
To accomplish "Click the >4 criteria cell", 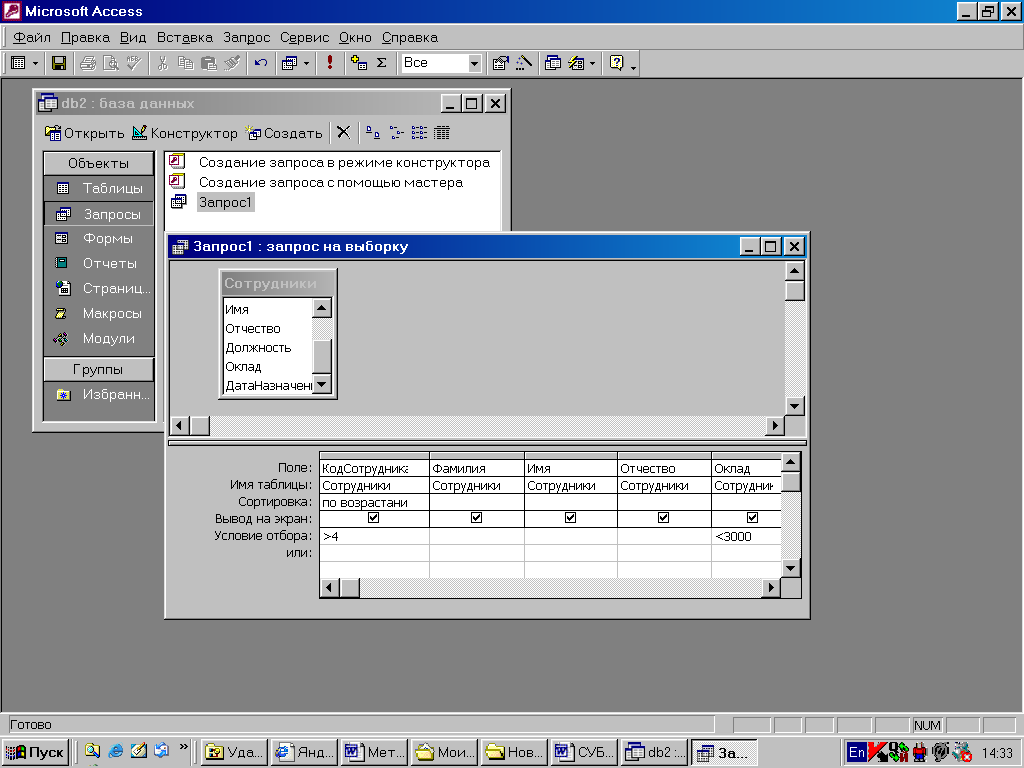I will pyautogui.click(x=374, y=536).
